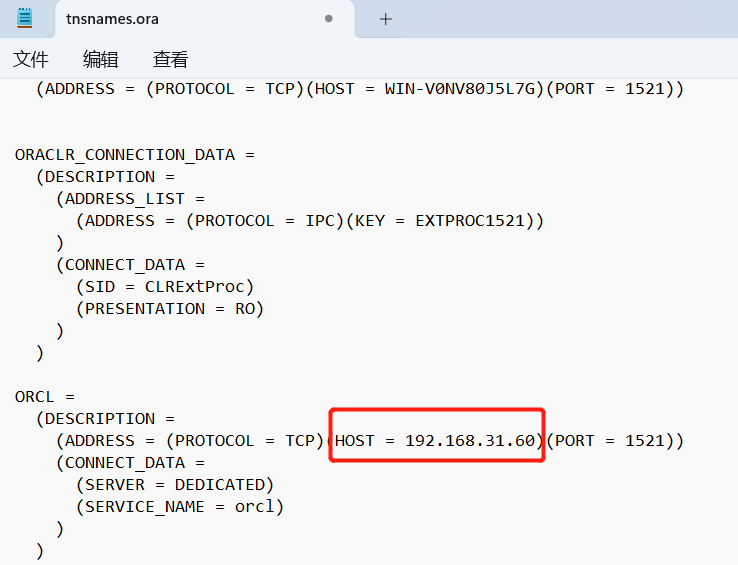Viewport: 738px width, 565px height.
Task: Click the line ORACLR_CONNECTION_DATA =
Action: [x=135, y=155]
